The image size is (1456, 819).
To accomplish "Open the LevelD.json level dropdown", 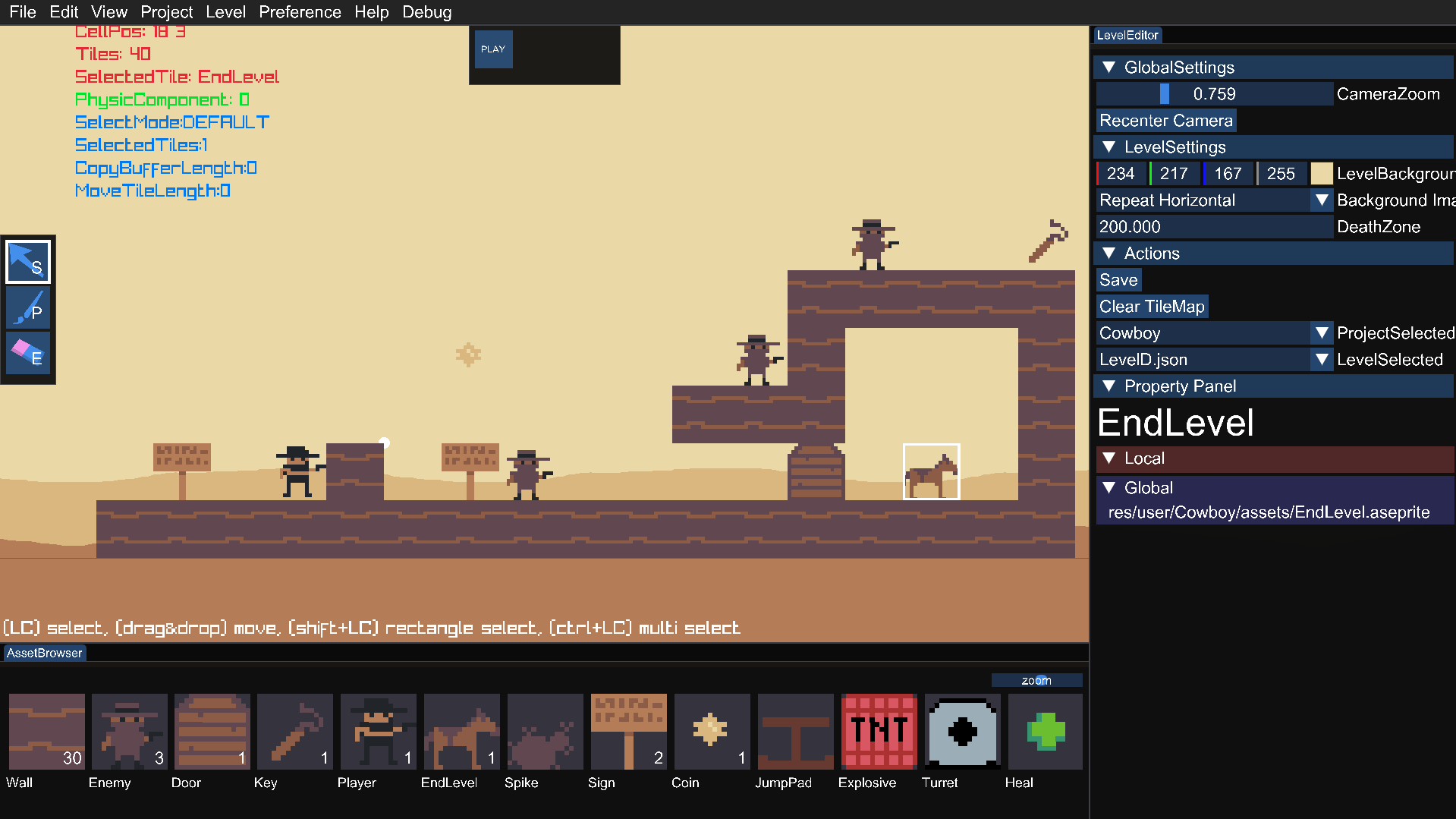I will [1214, 360].
